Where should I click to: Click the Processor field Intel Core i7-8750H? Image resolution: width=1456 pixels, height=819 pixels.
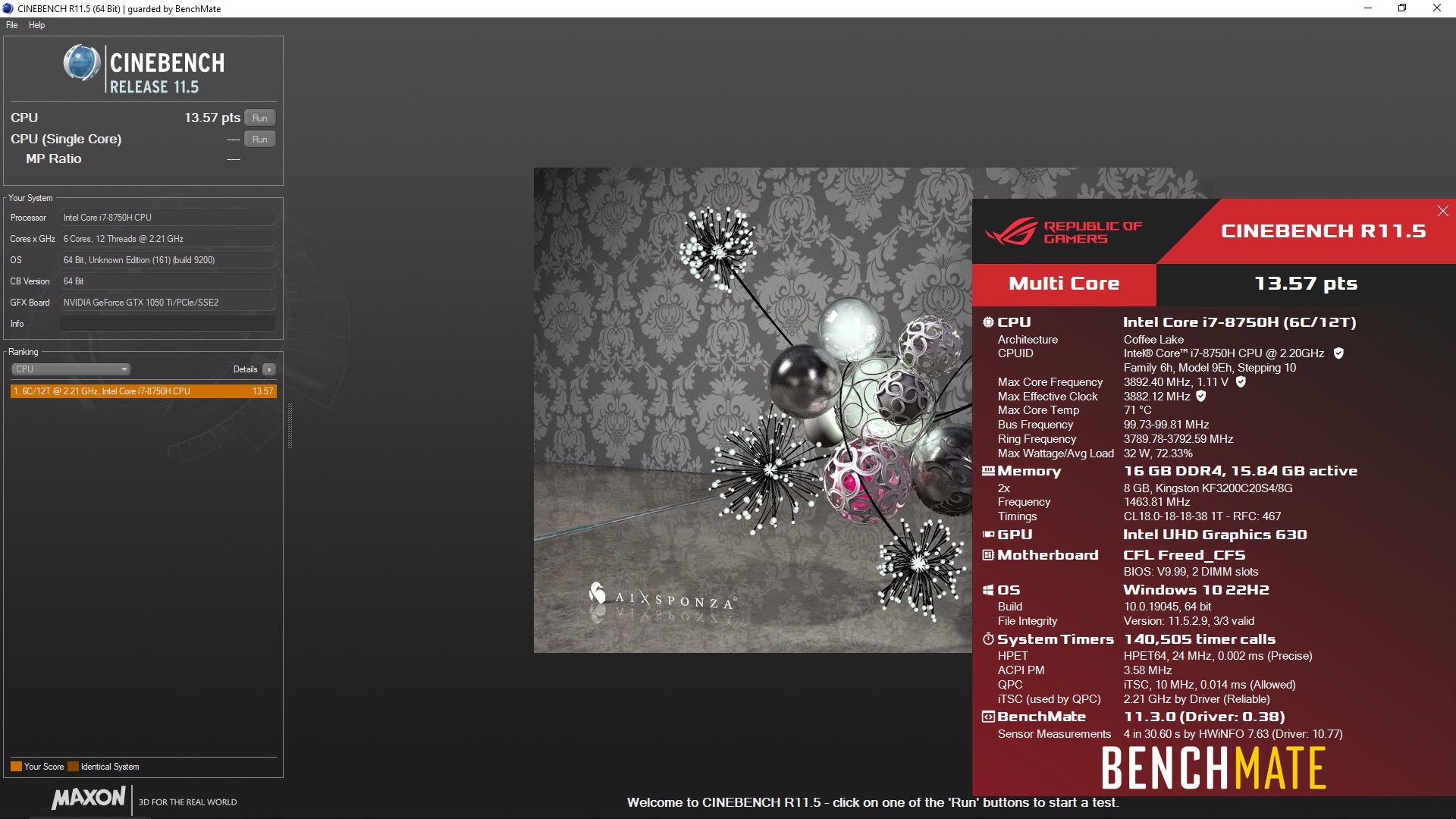click(x=167, y=218)
